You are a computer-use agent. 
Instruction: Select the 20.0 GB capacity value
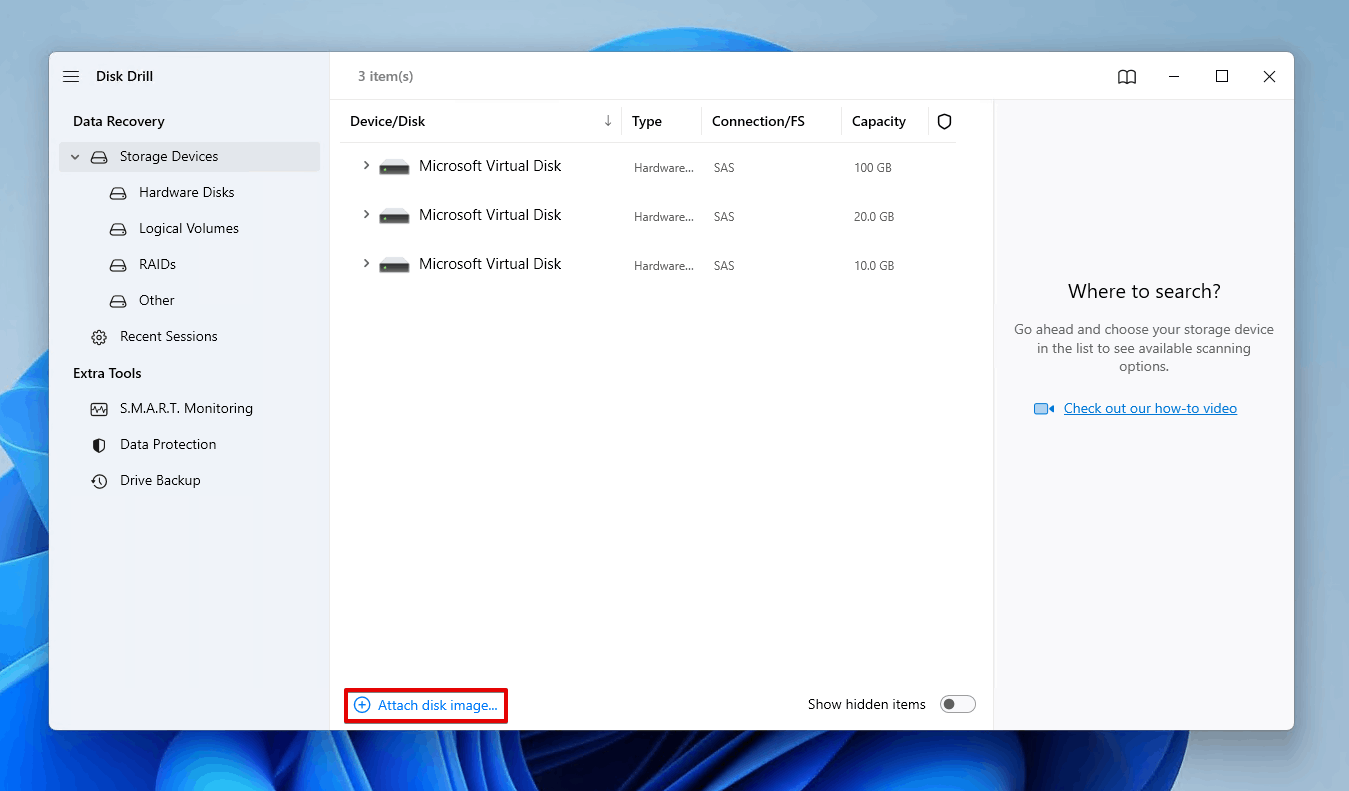click(874, 217)
